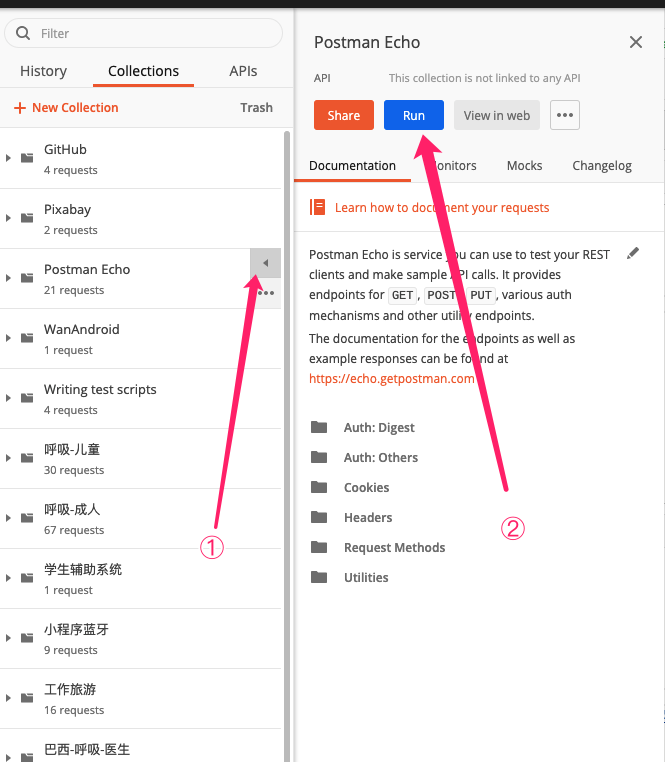Viewport: 665px width, 762px height.
Task: Click the documentation book icon
Action: 318,207
